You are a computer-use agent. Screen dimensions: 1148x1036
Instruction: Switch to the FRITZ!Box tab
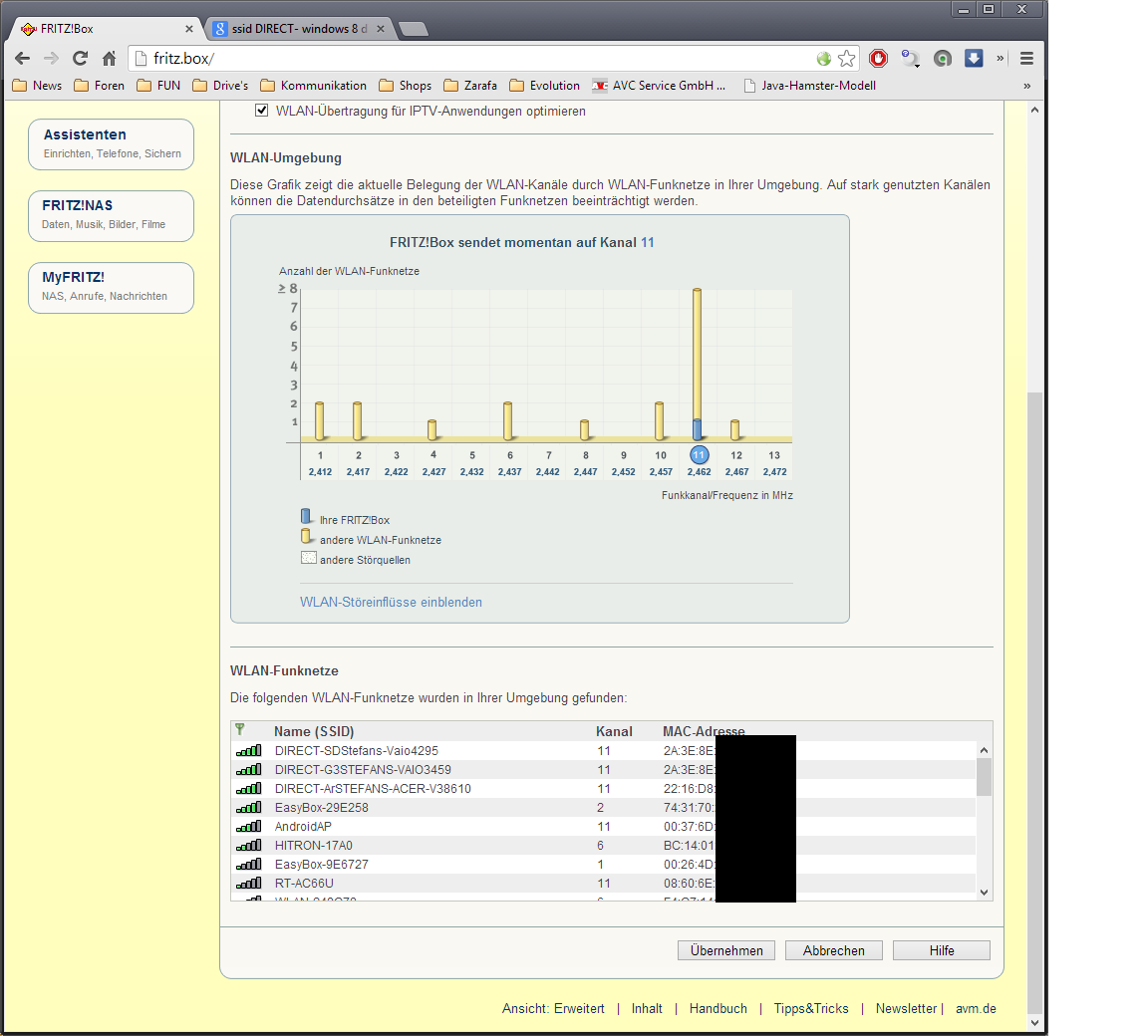click(x=103, y=29)
